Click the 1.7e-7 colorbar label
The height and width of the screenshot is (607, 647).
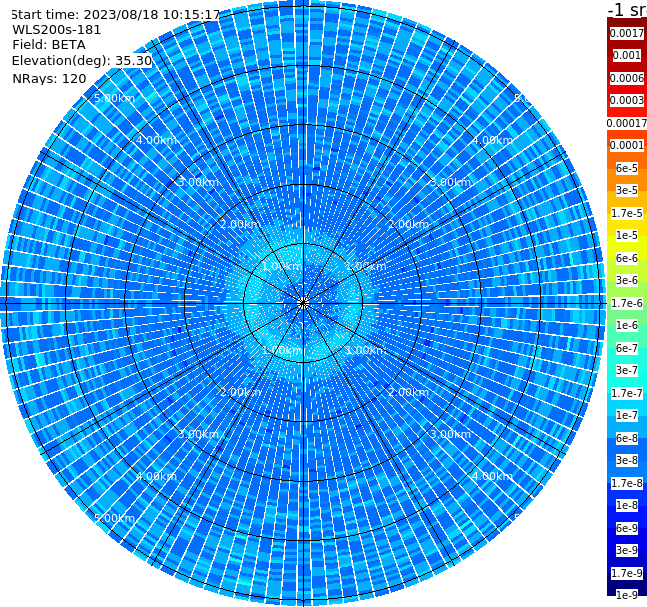[627, 393]
